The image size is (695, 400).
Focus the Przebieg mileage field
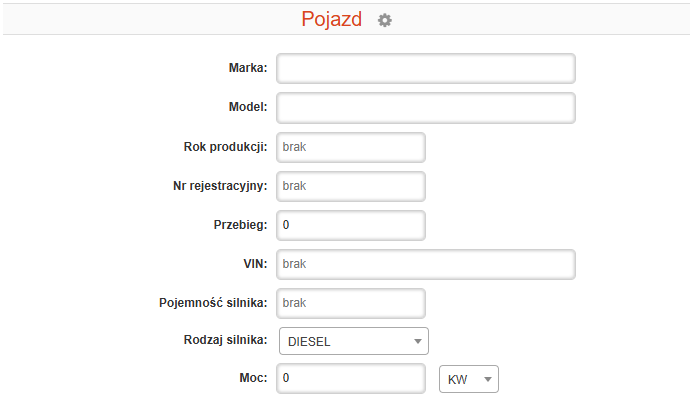351,225
